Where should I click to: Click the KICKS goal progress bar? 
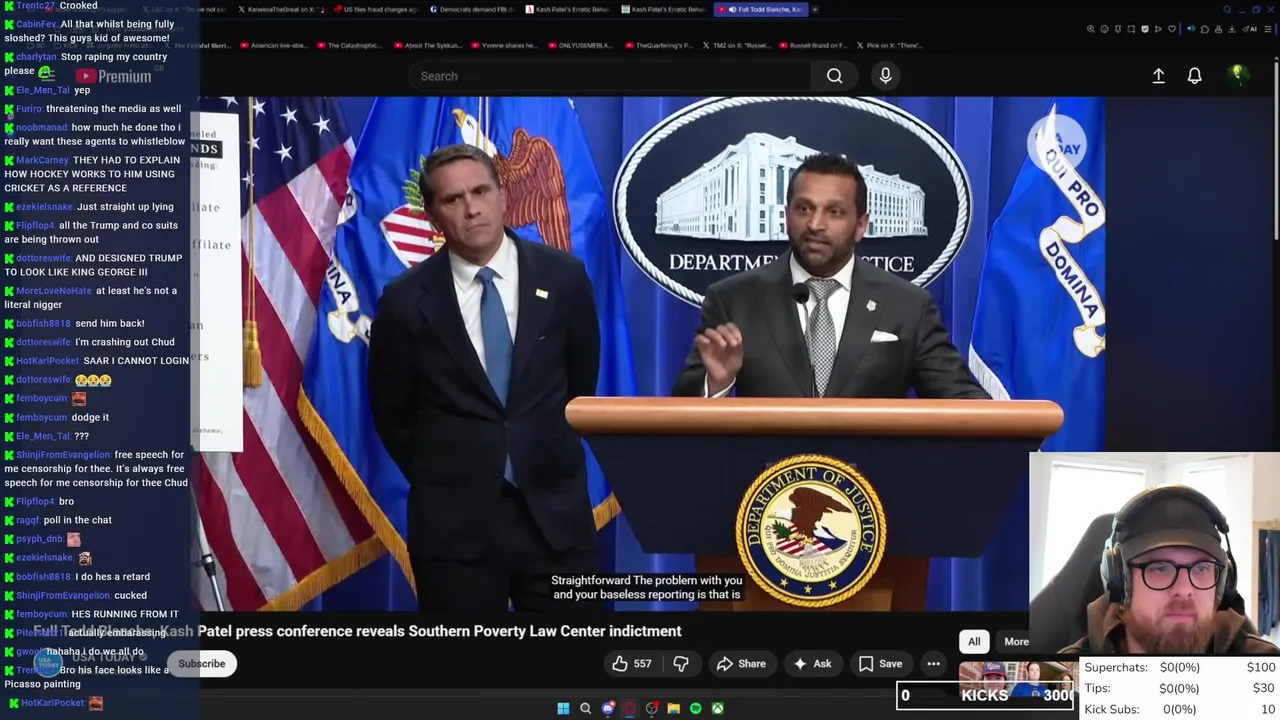(x=986, y=695)
